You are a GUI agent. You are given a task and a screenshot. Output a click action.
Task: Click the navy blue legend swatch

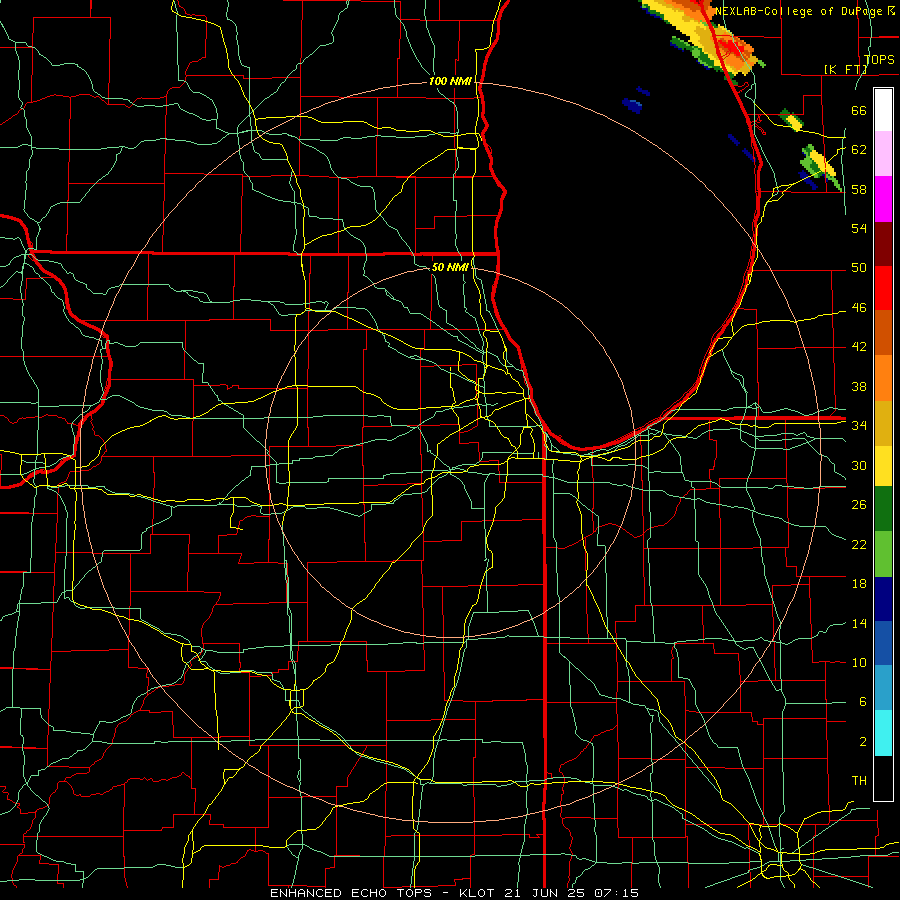click(883, 599)
